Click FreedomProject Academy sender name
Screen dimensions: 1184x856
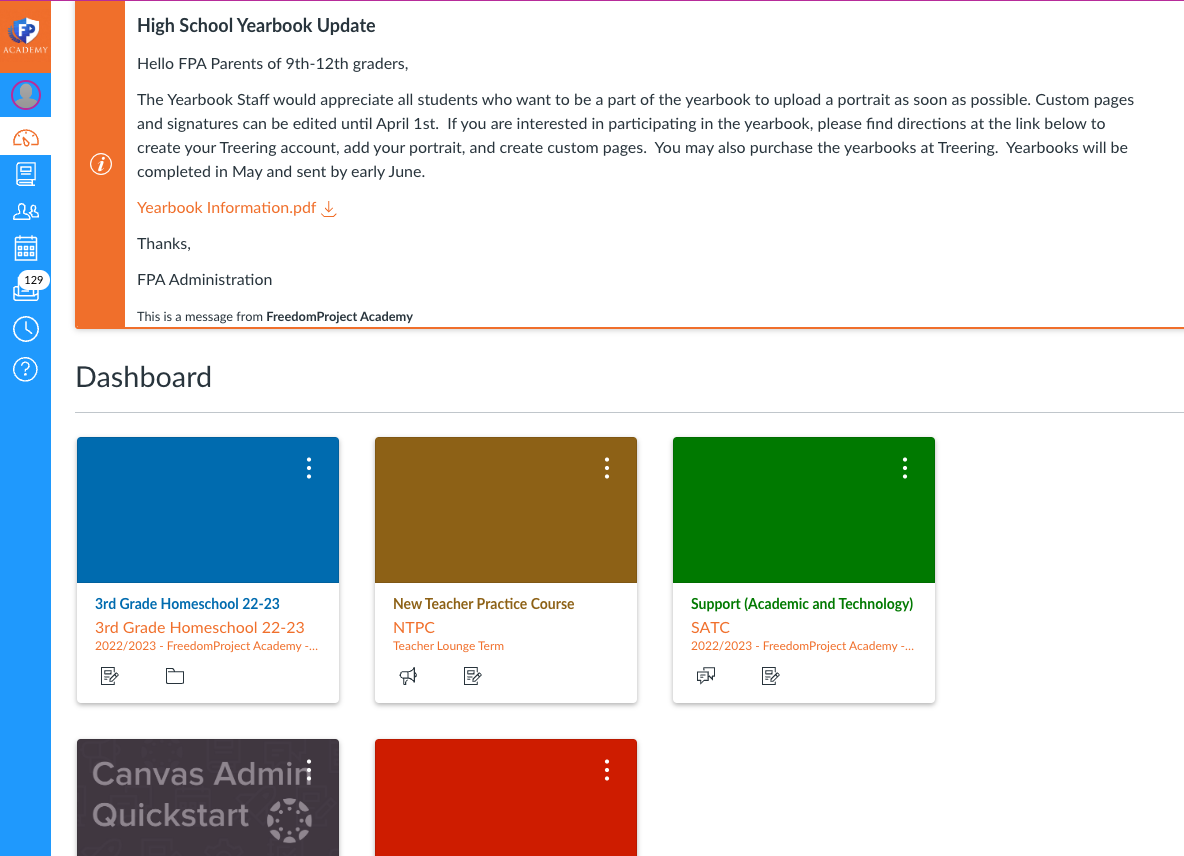click(339, 316)
